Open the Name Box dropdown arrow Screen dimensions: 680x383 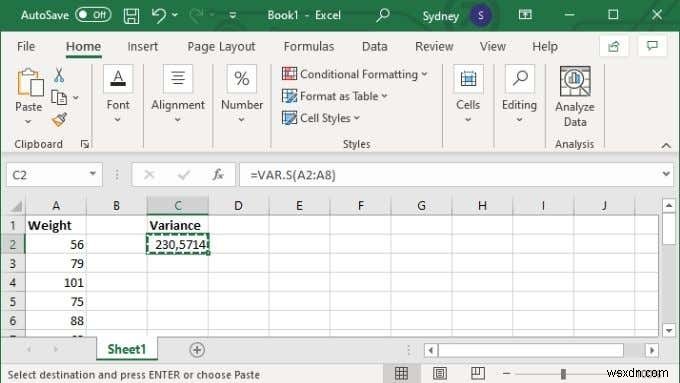coord(92,174)
